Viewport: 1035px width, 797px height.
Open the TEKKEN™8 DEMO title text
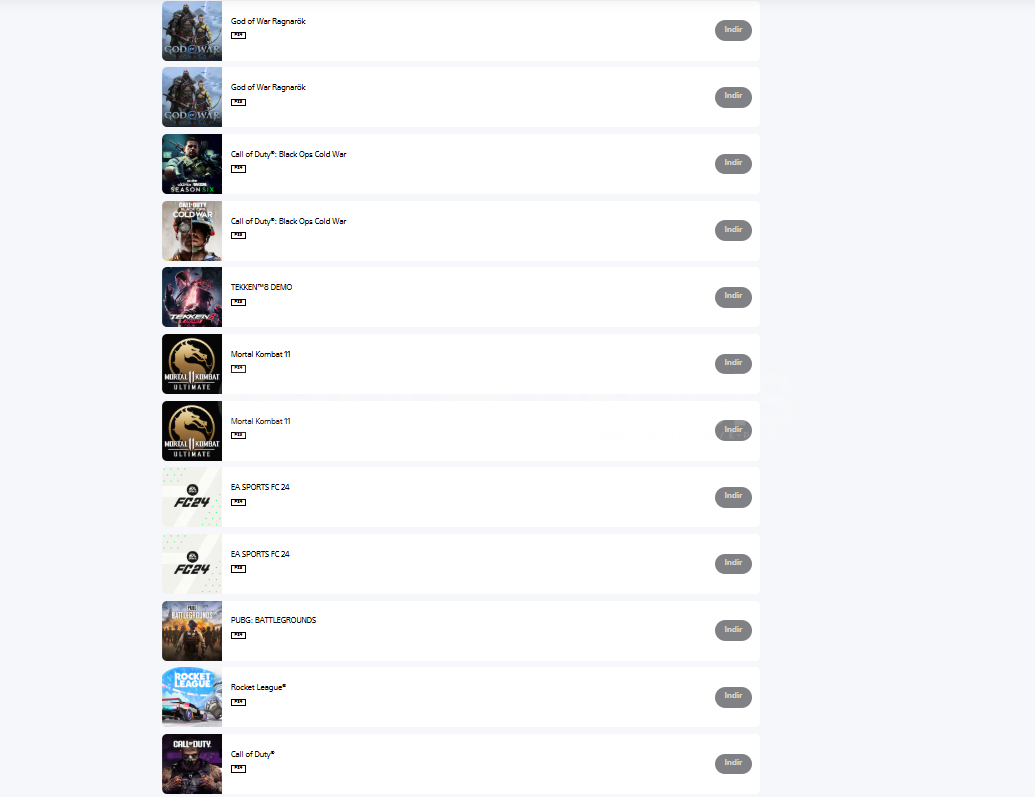coord(261,287)
